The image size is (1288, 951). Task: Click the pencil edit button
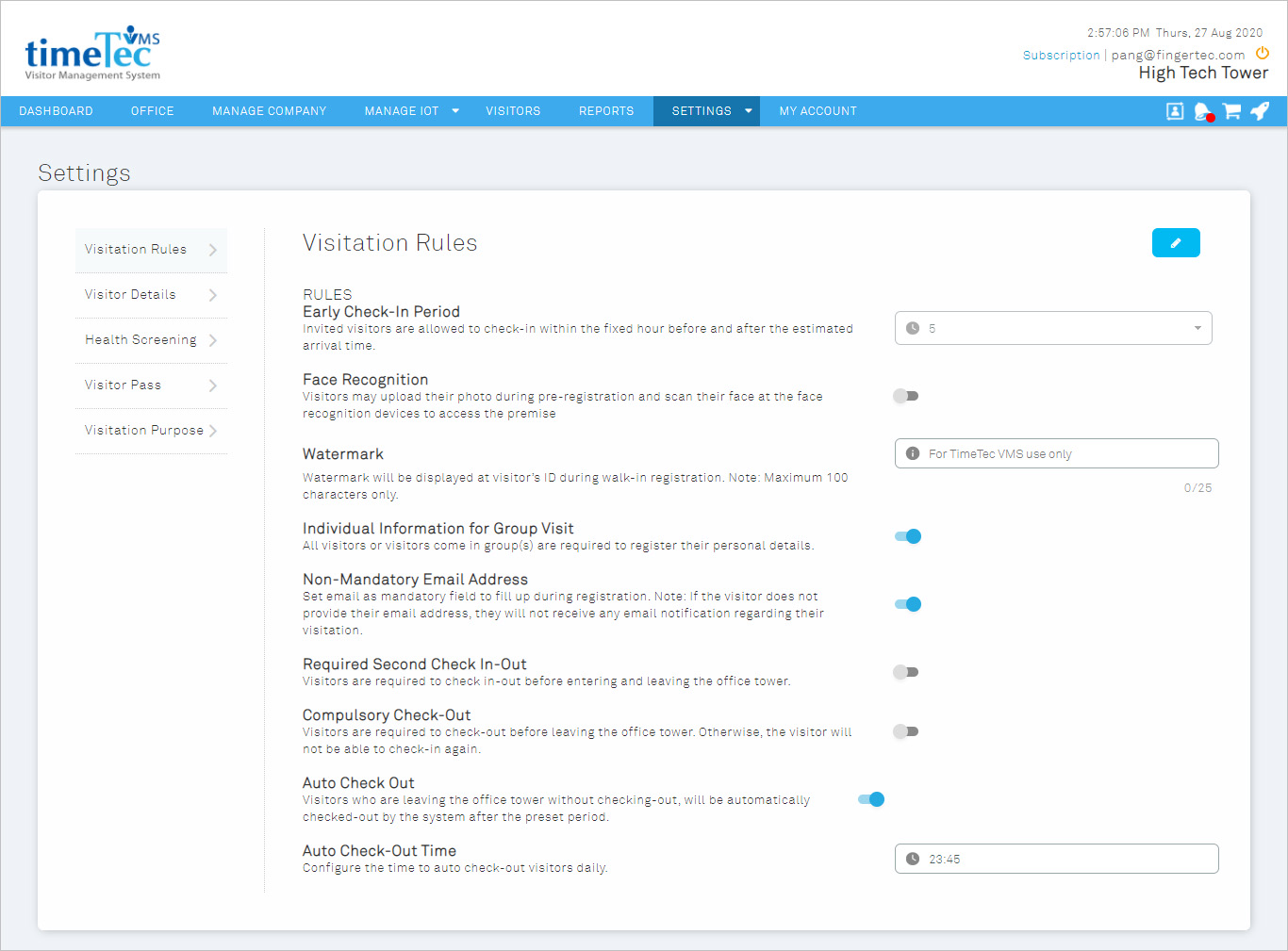coord(1176,243)
